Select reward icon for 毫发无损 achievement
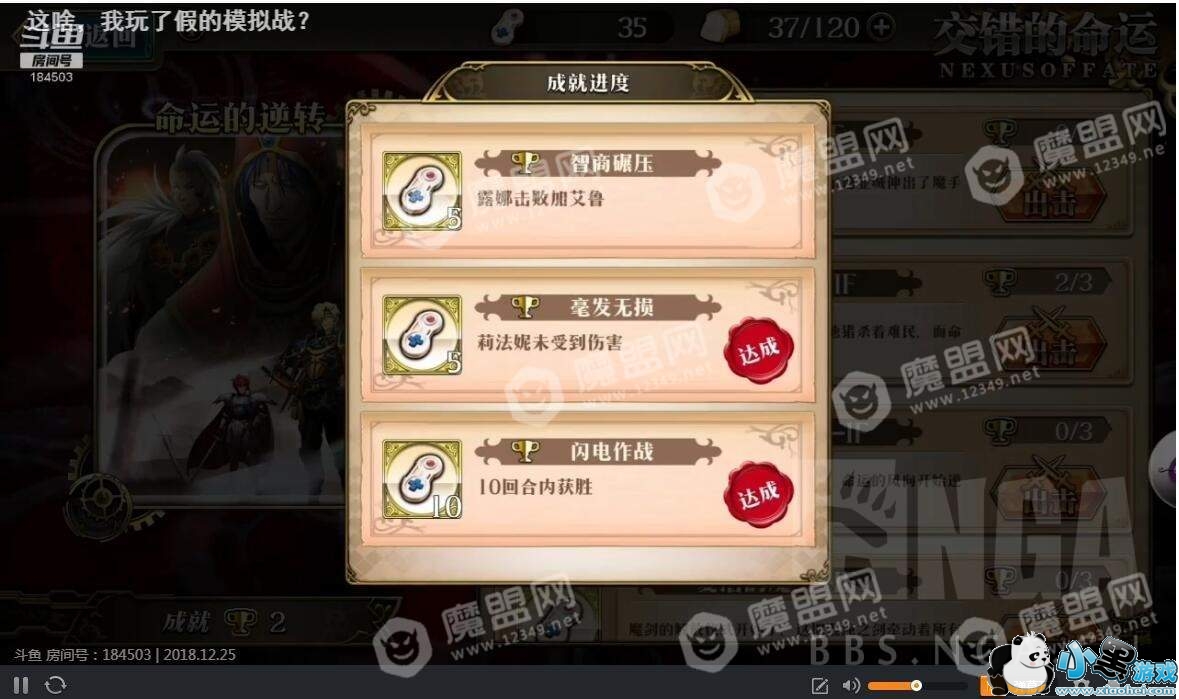 (x=421, y=335)
